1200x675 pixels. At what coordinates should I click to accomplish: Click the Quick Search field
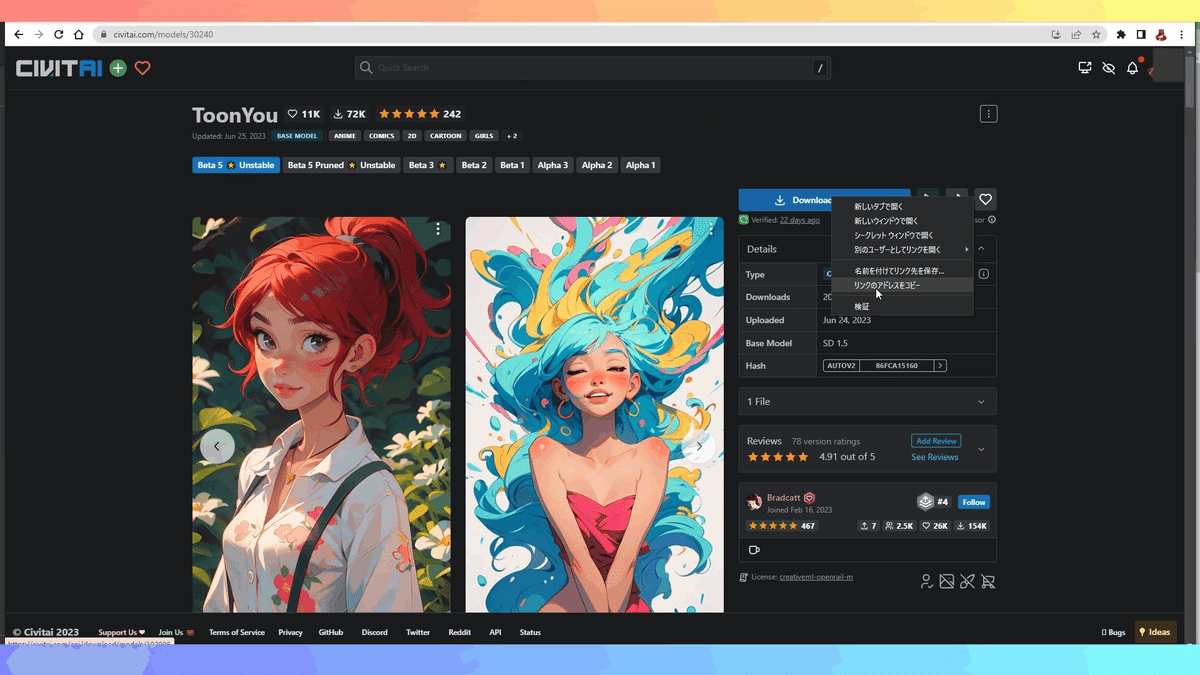[x=593, y=68]
